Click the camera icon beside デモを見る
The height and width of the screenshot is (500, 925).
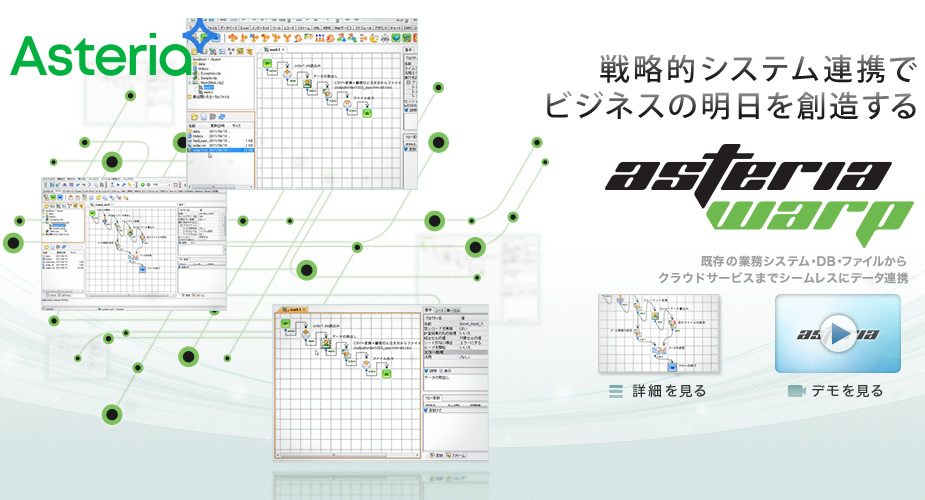(796, 391)
